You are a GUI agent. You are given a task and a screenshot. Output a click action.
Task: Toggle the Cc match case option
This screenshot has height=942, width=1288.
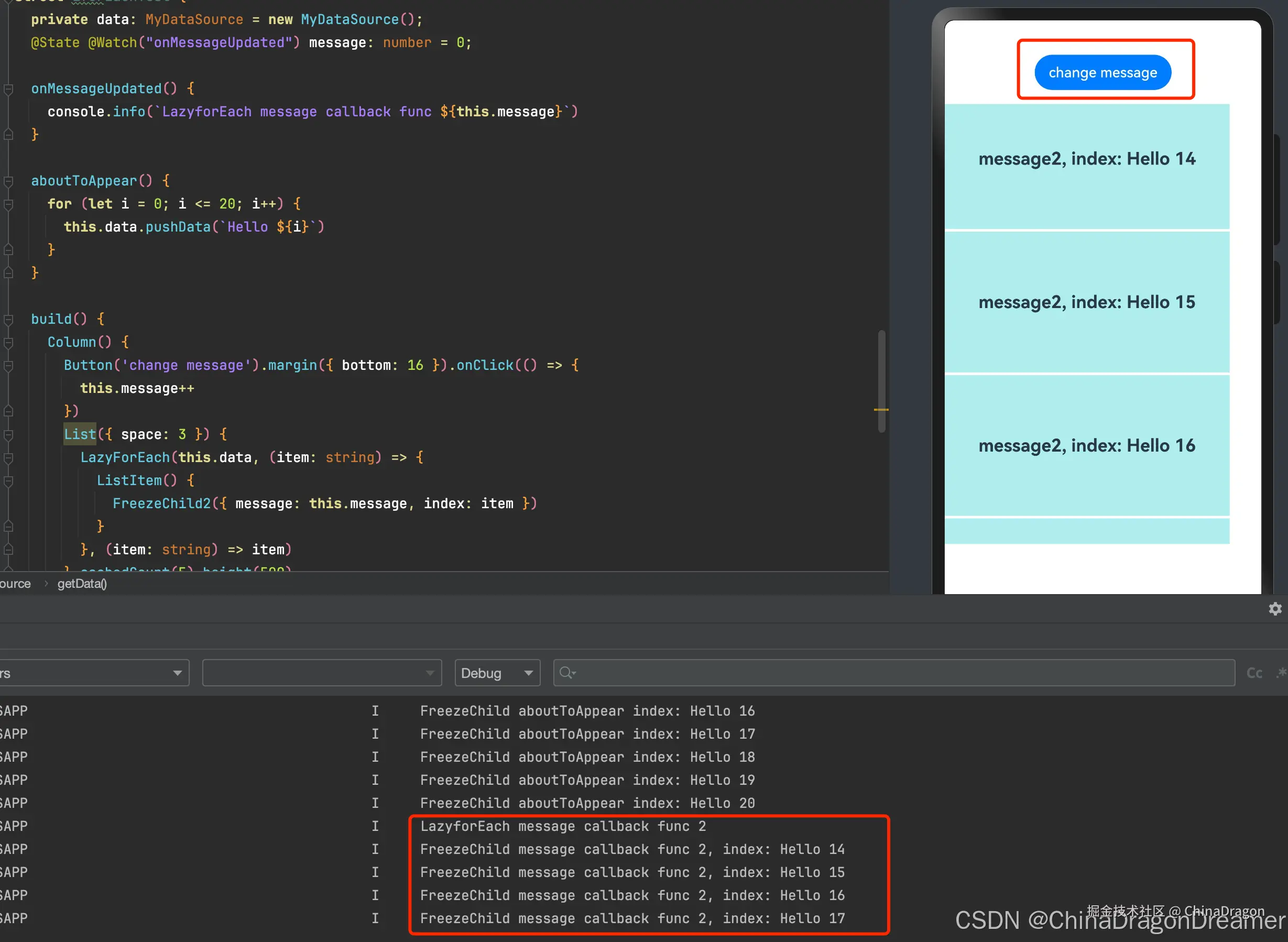(x=1254, y=673)
